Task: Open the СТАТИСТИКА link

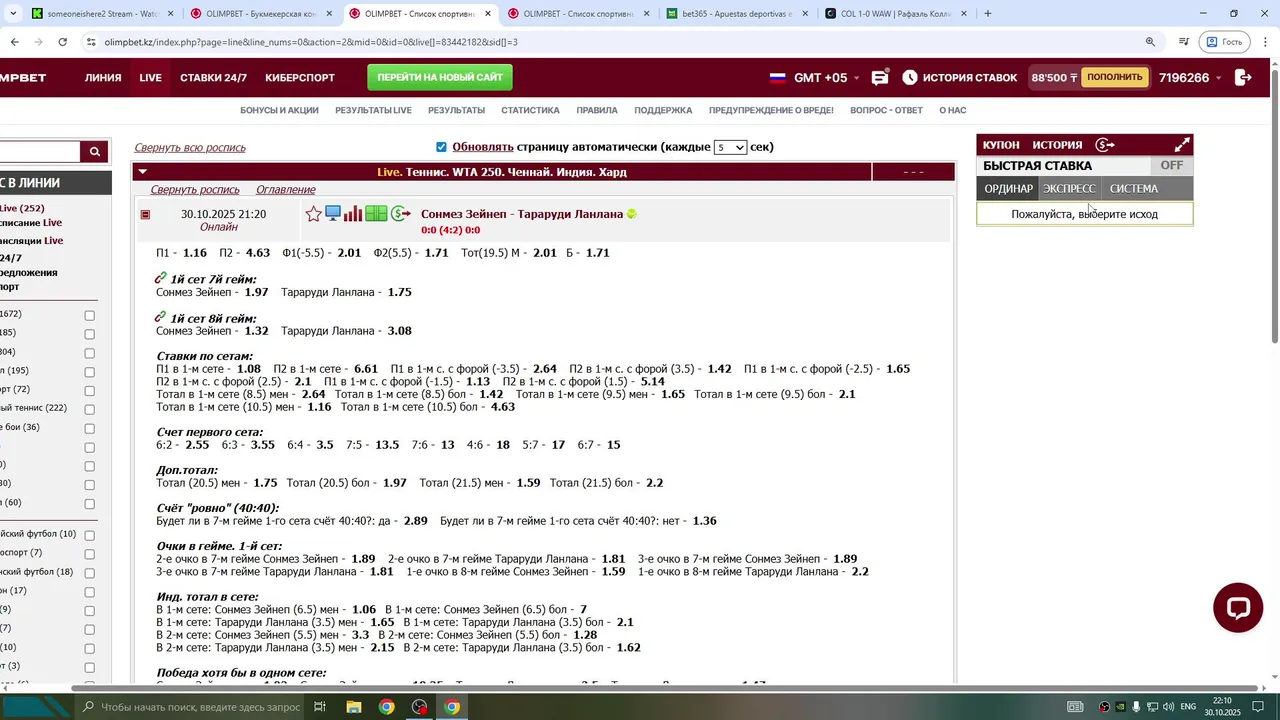Action: click(x=530, y=110)
